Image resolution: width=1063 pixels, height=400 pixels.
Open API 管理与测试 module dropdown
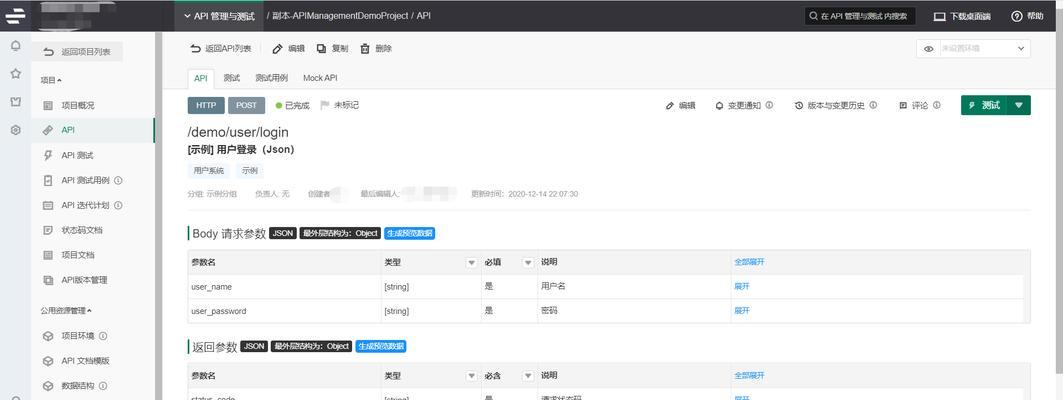[x=219, y=16]
